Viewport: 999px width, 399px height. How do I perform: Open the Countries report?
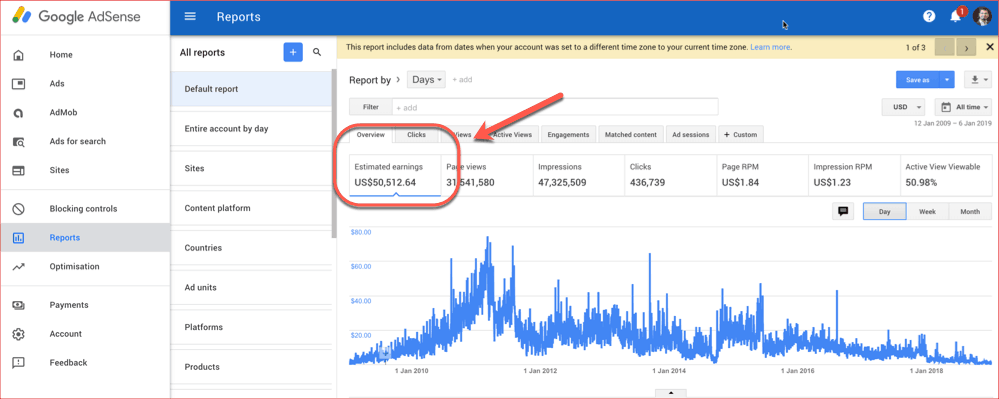click(x=251, y=247)
